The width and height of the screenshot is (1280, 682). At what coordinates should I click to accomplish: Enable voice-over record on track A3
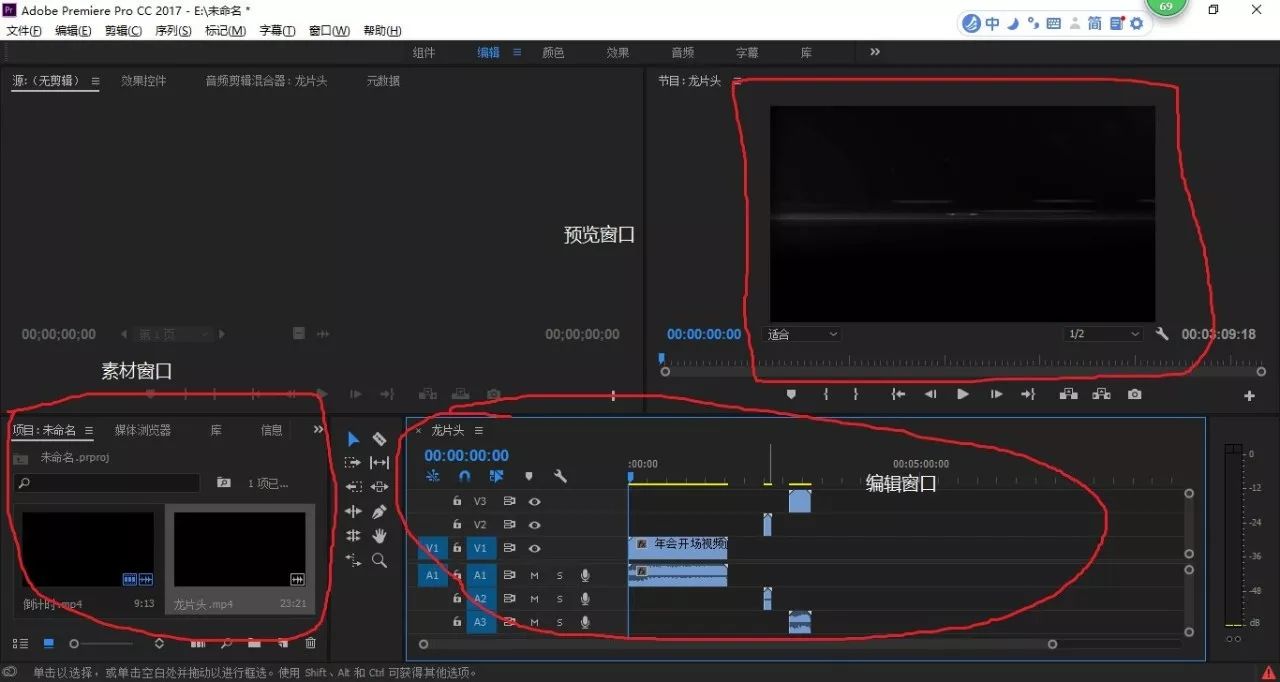(585, 623)
